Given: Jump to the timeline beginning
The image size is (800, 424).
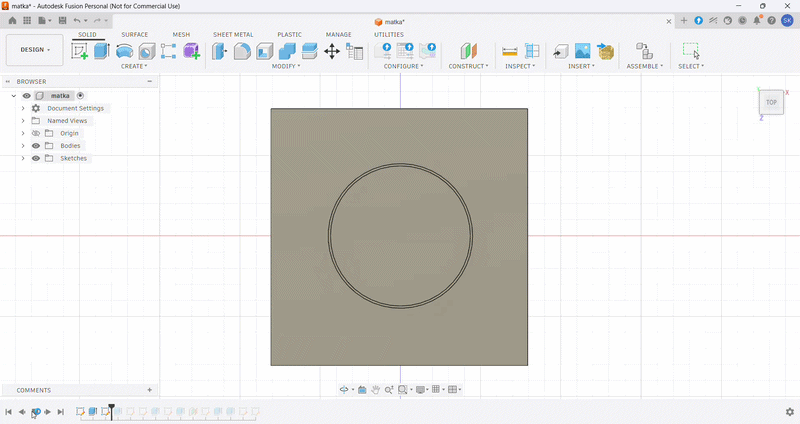Looking at the screenshot, I should [9, 412].
